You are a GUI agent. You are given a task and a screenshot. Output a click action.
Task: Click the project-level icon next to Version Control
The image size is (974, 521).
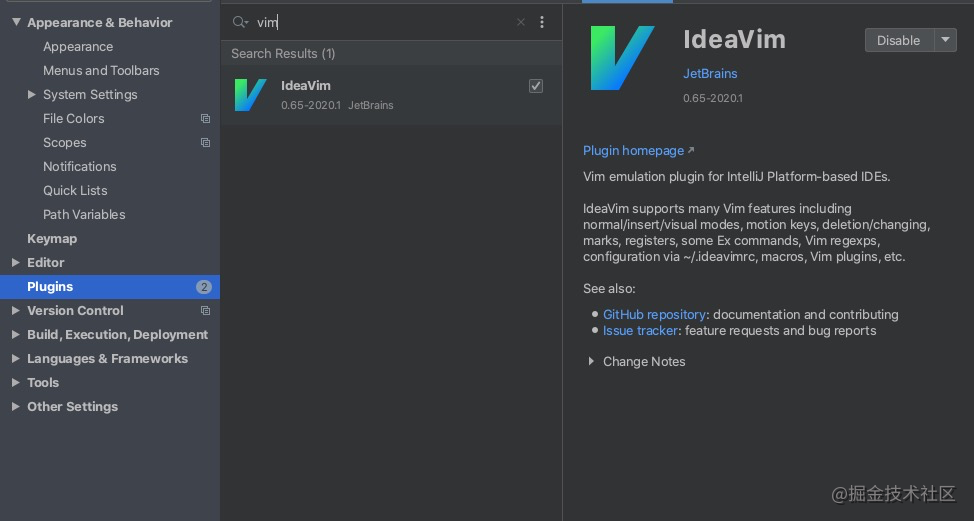[x=205, y=310]
